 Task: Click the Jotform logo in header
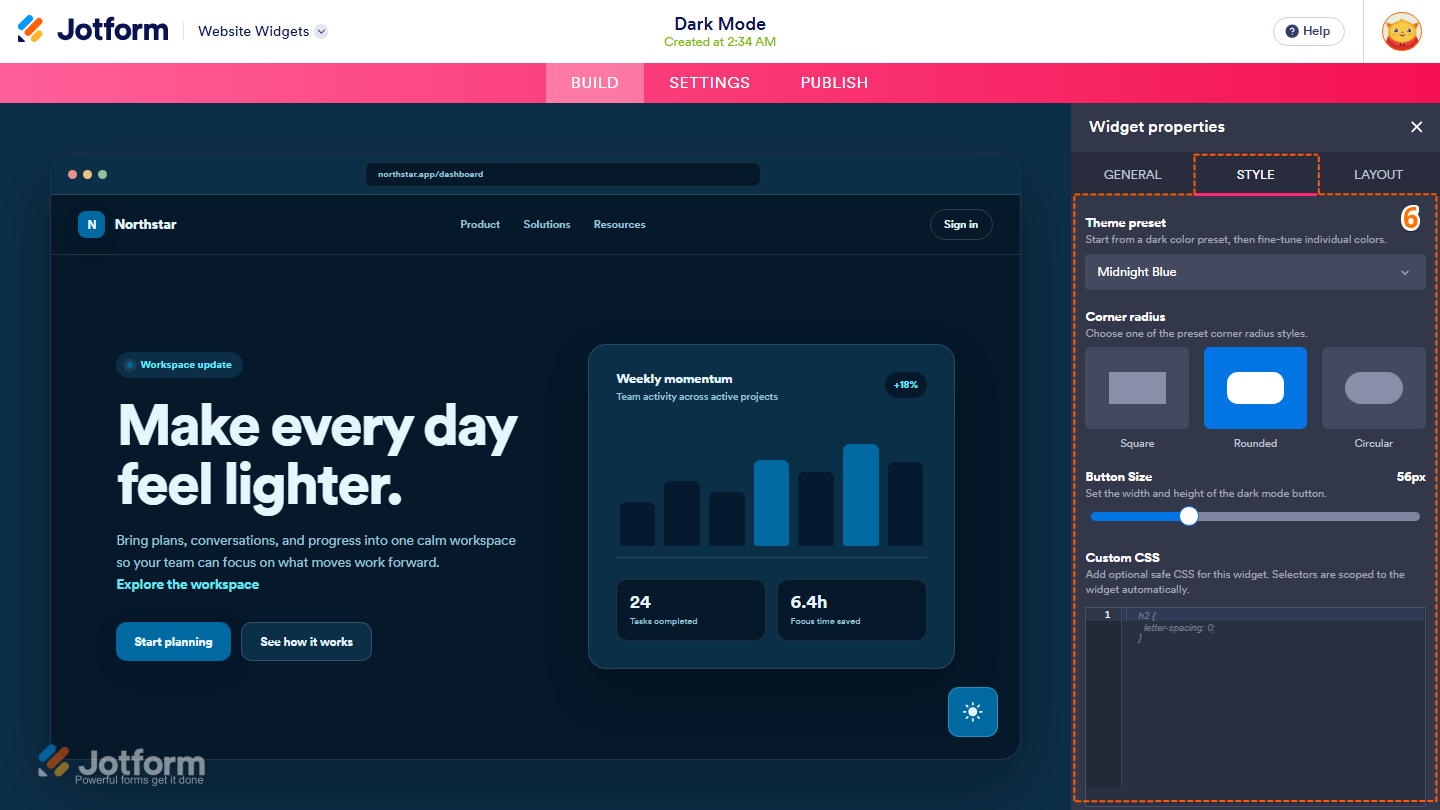click(93, 30)
